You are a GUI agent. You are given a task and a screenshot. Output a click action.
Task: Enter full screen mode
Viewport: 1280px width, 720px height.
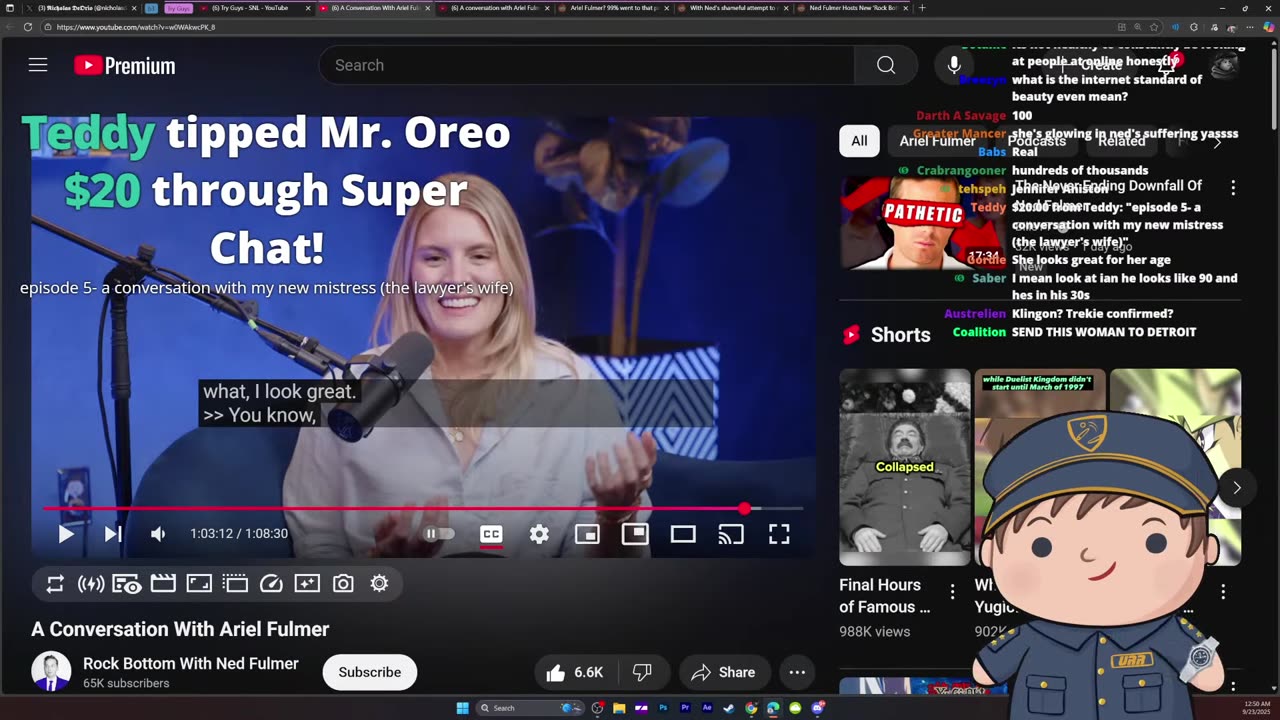coord(779,534)
